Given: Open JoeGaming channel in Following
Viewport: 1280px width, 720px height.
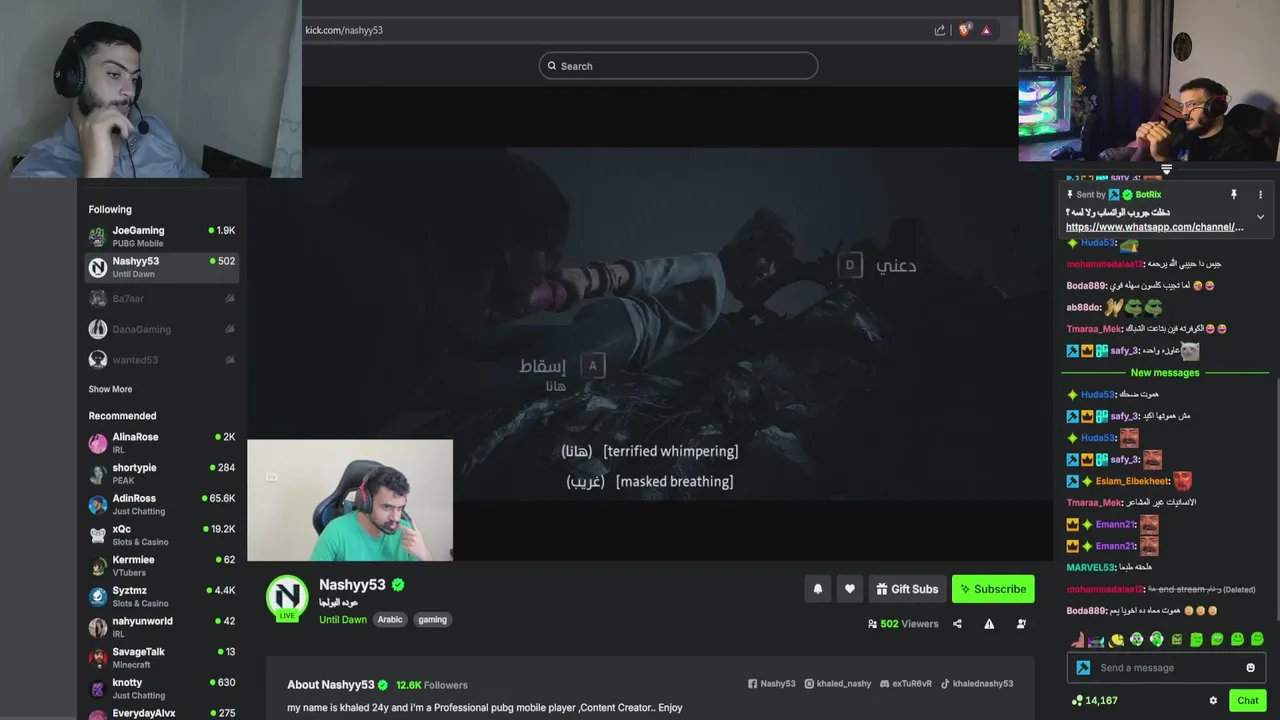Looking at the screenshot, I should (x=162, y=236).
